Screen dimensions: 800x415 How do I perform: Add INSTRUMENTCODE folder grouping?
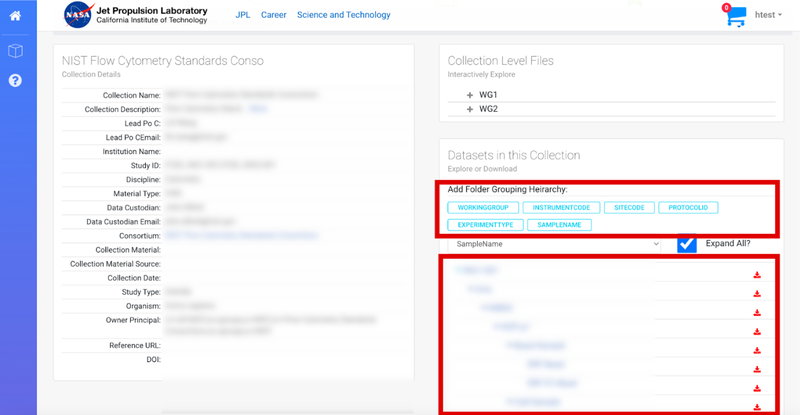(565, 207)
